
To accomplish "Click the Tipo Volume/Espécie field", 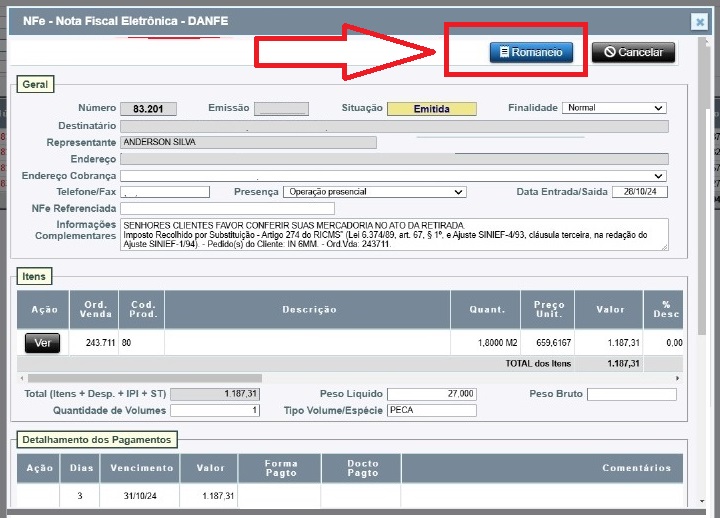I will [x=431, y=410].
